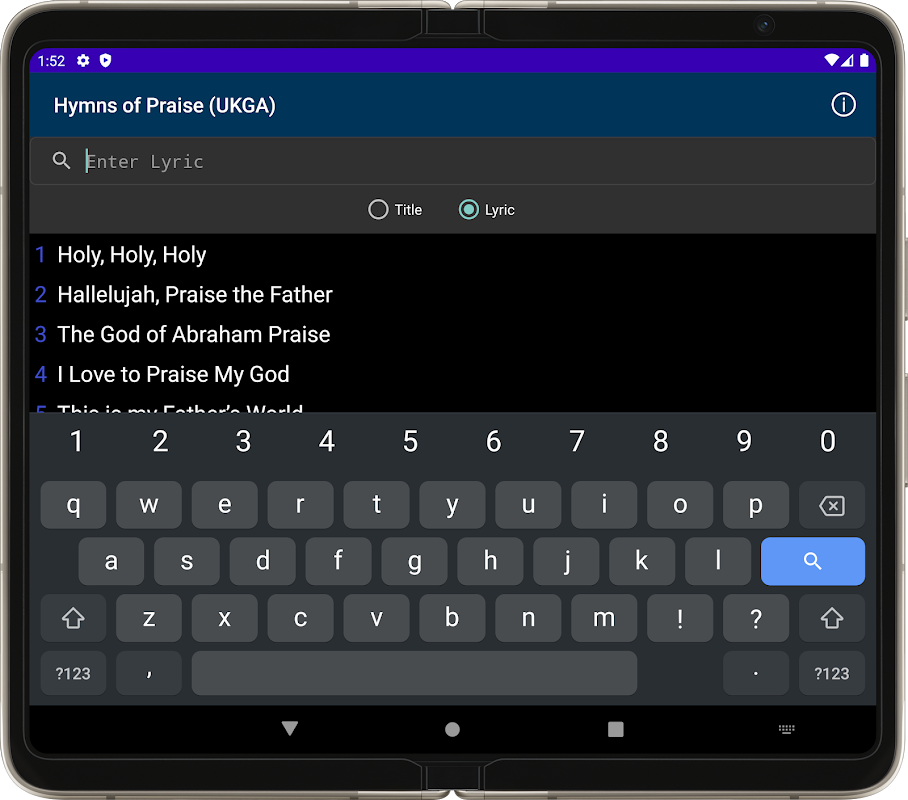Tap the left shift key

(x=73, y=618)
